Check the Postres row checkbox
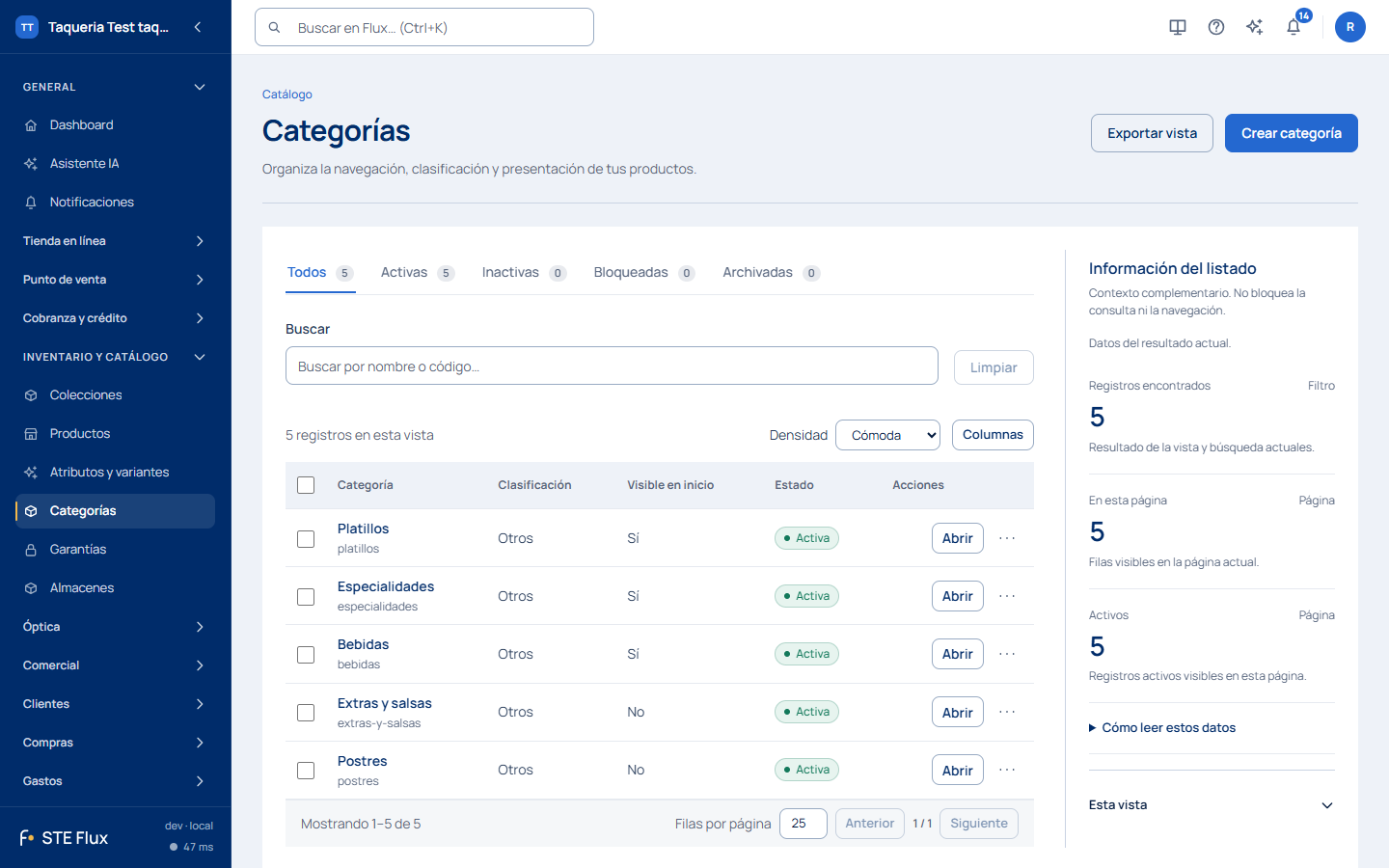 tap(306, 771)
